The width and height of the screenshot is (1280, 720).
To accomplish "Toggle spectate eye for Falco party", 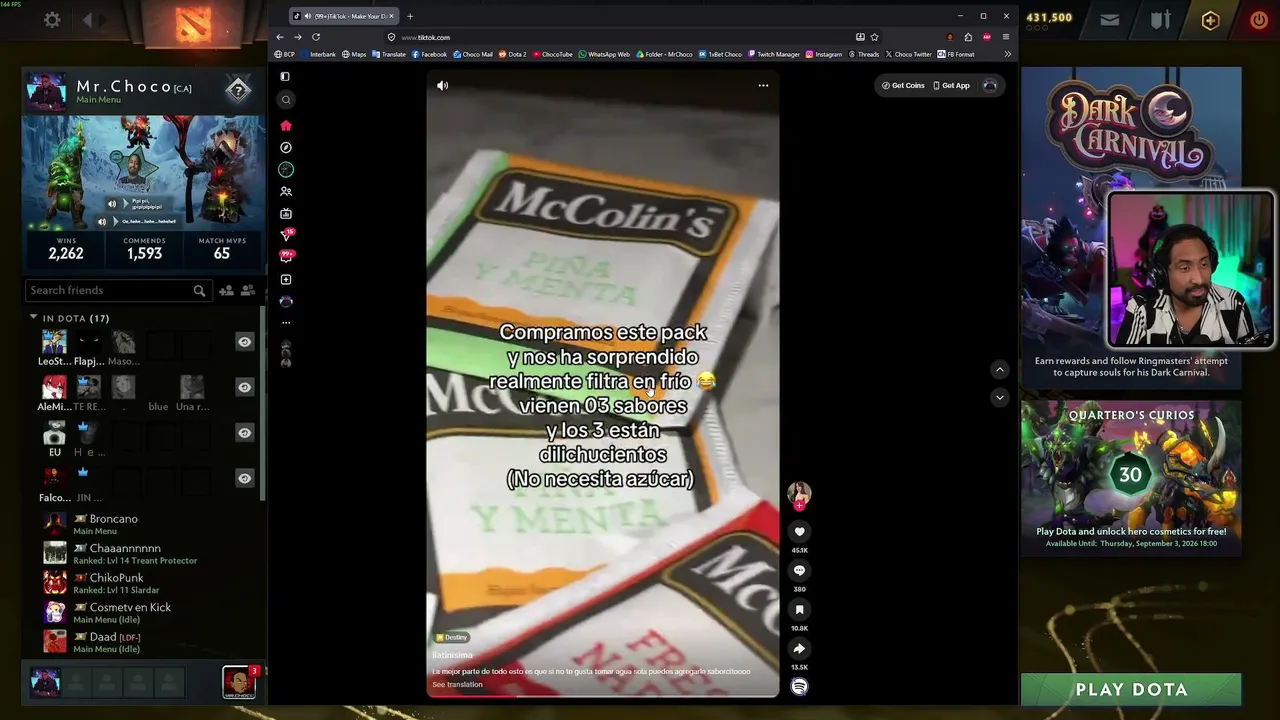I will coord(244,478).
